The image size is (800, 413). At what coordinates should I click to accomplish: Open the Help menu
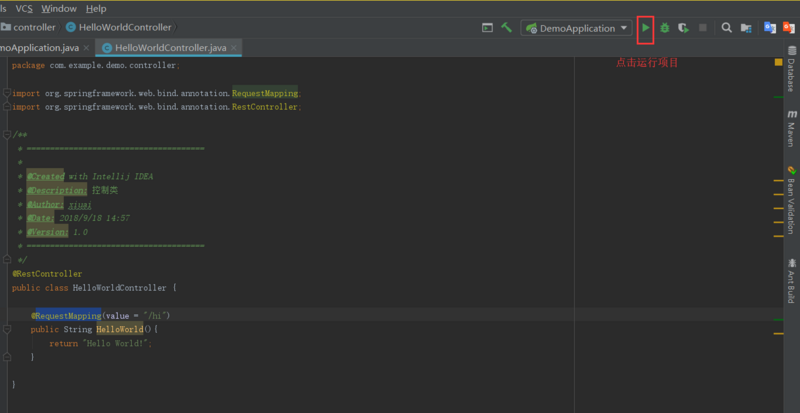[96, 8]
